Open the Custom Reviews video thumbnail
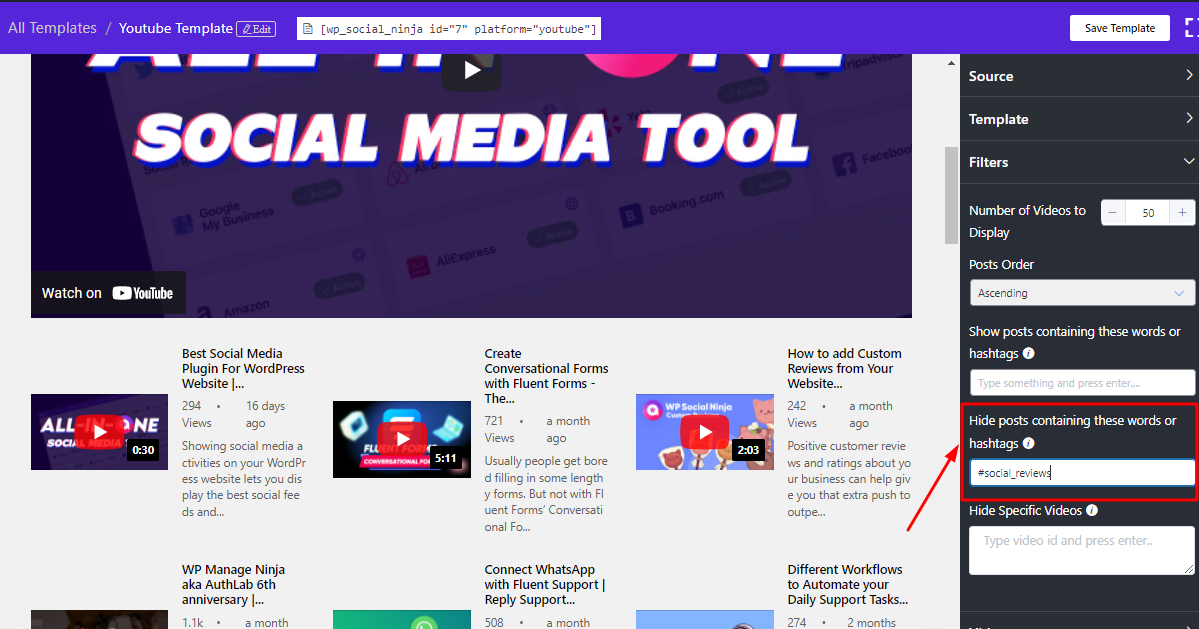 click(x=704, y=432)
